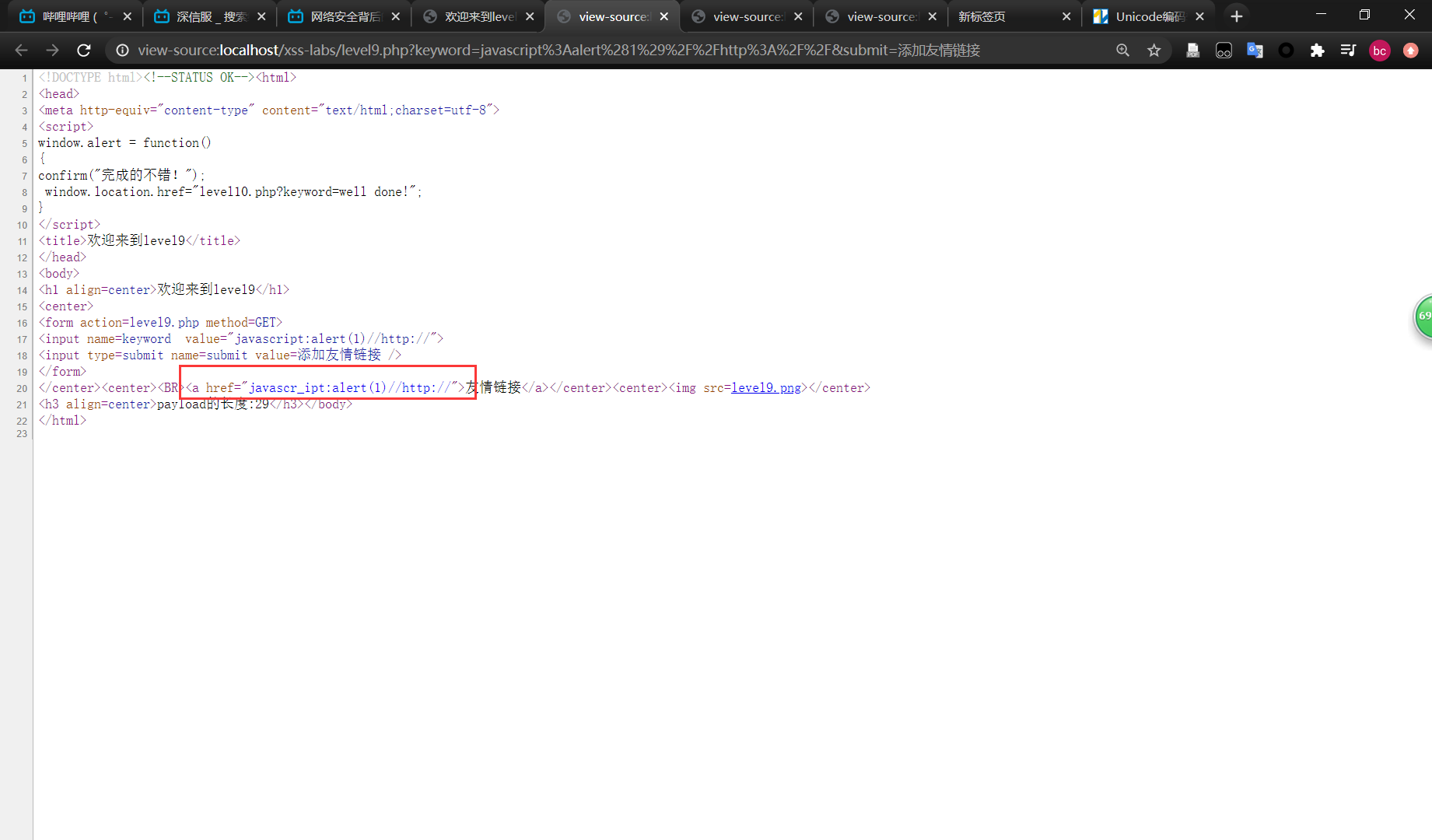Click the window.alert = function() line
The width and height of the screenshot is (1432, 840).
(x=124, y=142)
